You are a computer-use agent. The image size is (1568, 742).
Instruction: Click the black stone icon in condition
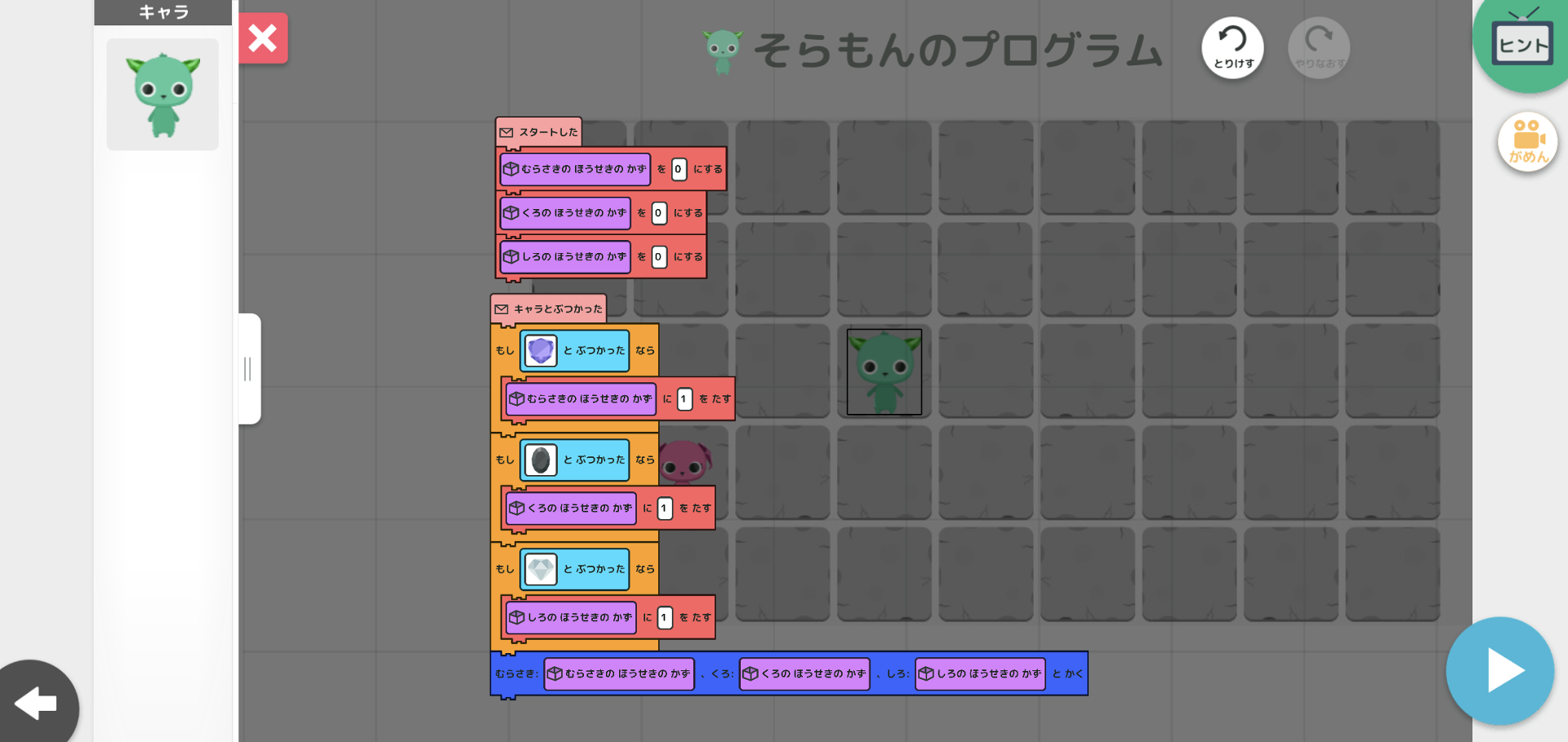click(540, 460)
